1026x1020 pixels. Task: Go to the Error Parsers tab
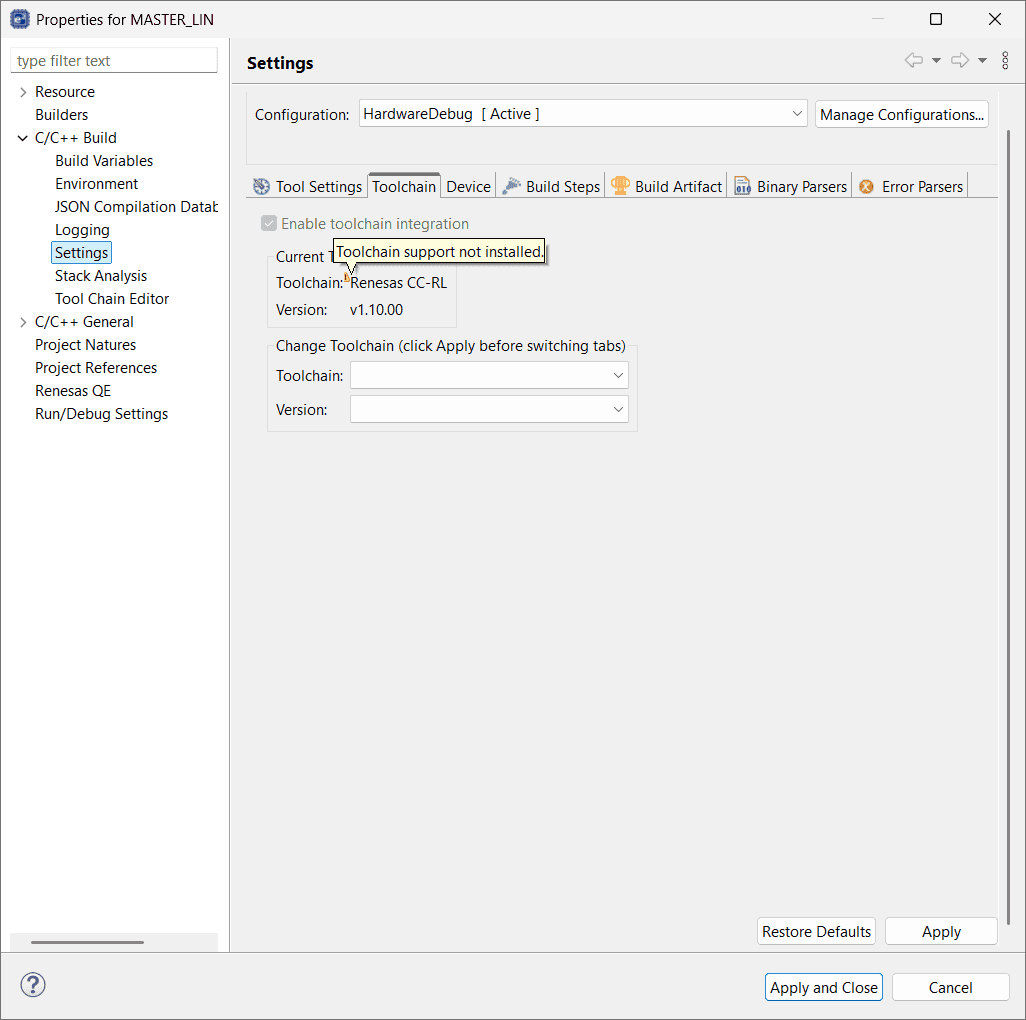pos(911,186)
